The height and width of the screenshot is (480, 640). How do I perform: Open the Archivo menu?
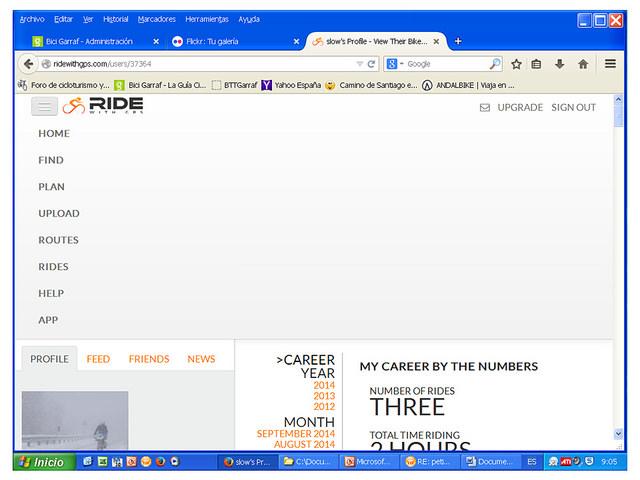click(32, 19)
